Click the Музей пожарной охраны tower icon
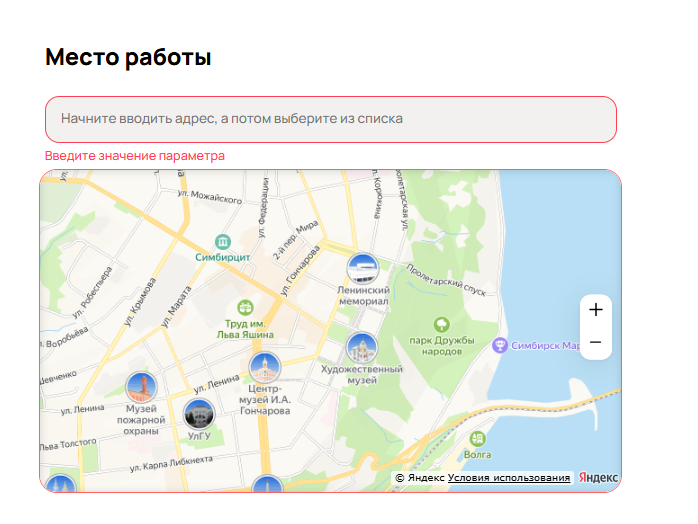 point(142,387)
